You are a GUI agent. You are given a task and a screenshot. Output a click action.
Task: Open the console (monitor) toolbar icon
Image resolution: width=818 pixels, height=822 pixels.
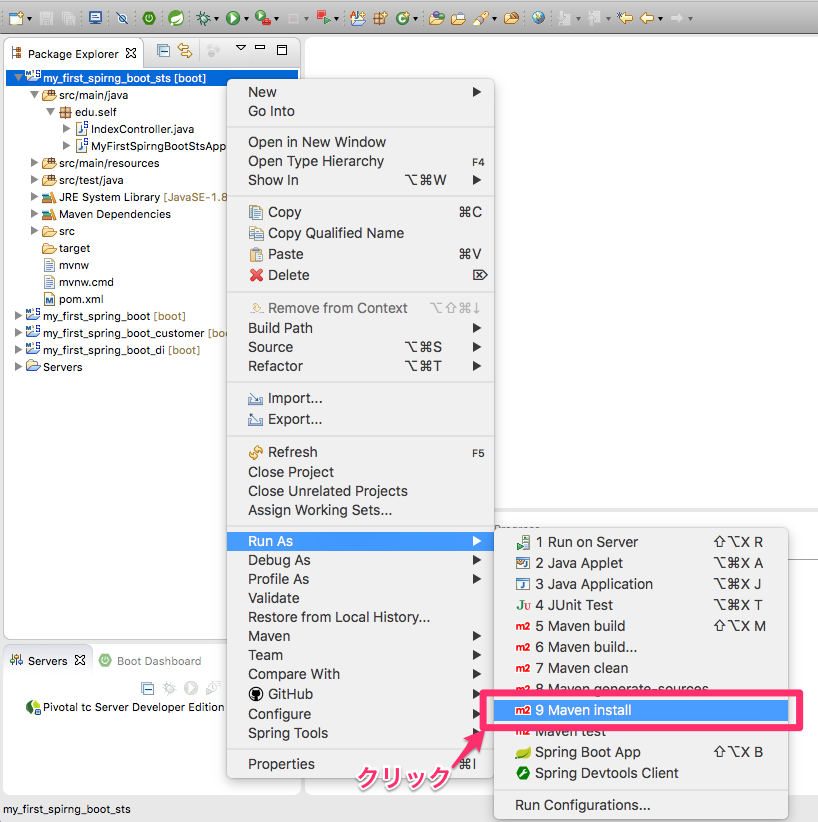click(x=95, y=18)
